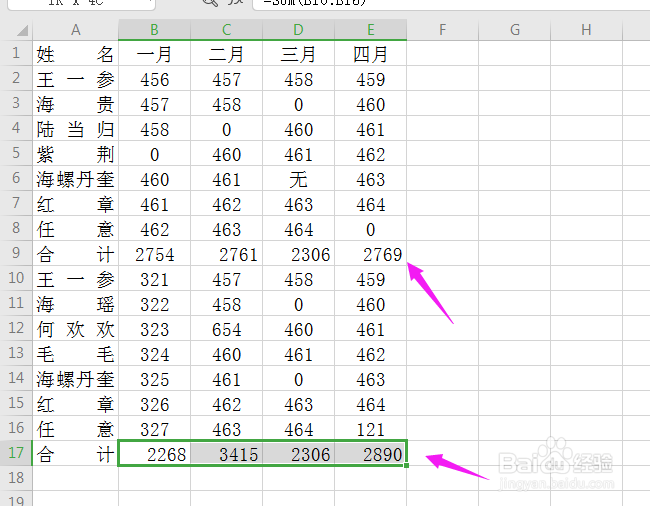Click the 陆当归 name cell
This screenshot has width=650, height=506.
(75, 128)
